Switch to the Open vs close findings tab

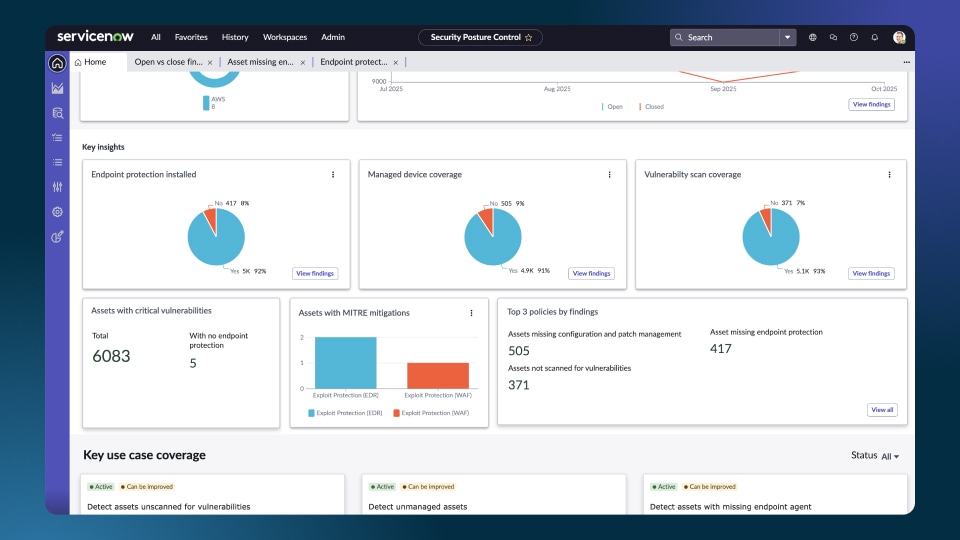168,62
